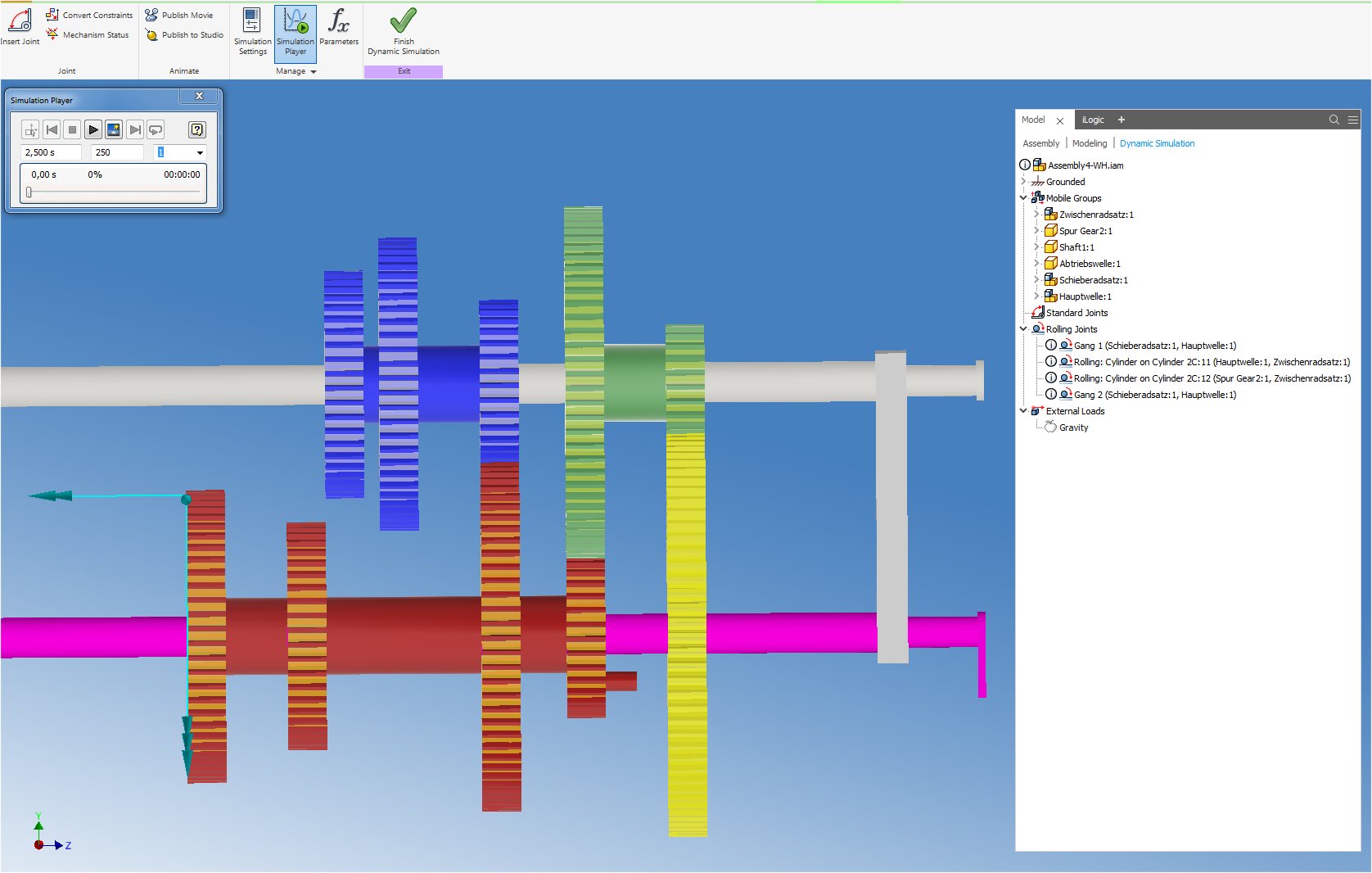Image resolution: width=1372 pixels, height=873 pixels.
Task: Click Publish Movie
Action: point(151,14)
